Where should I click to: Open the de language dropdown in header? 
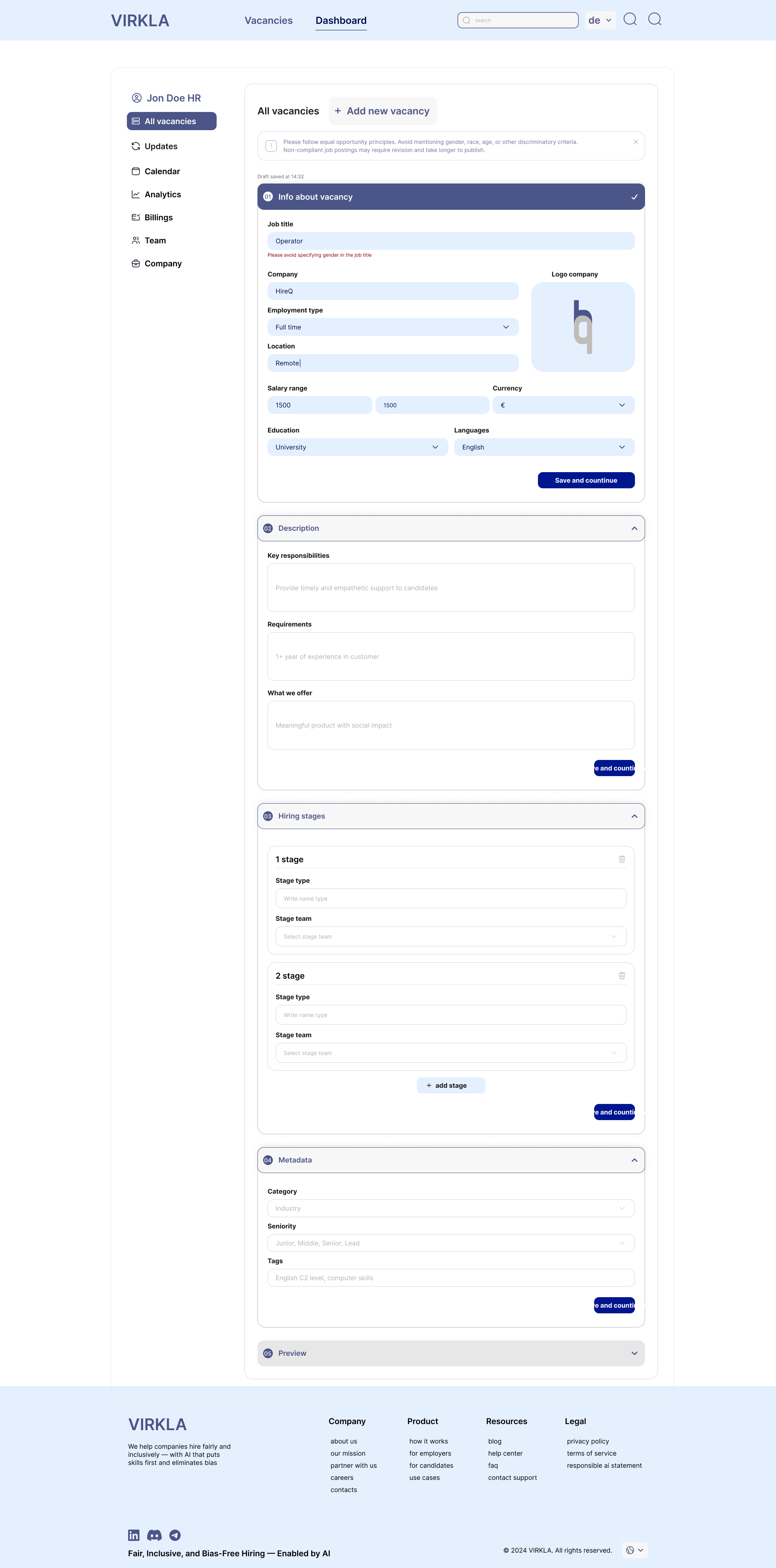(x=600, y=20)
